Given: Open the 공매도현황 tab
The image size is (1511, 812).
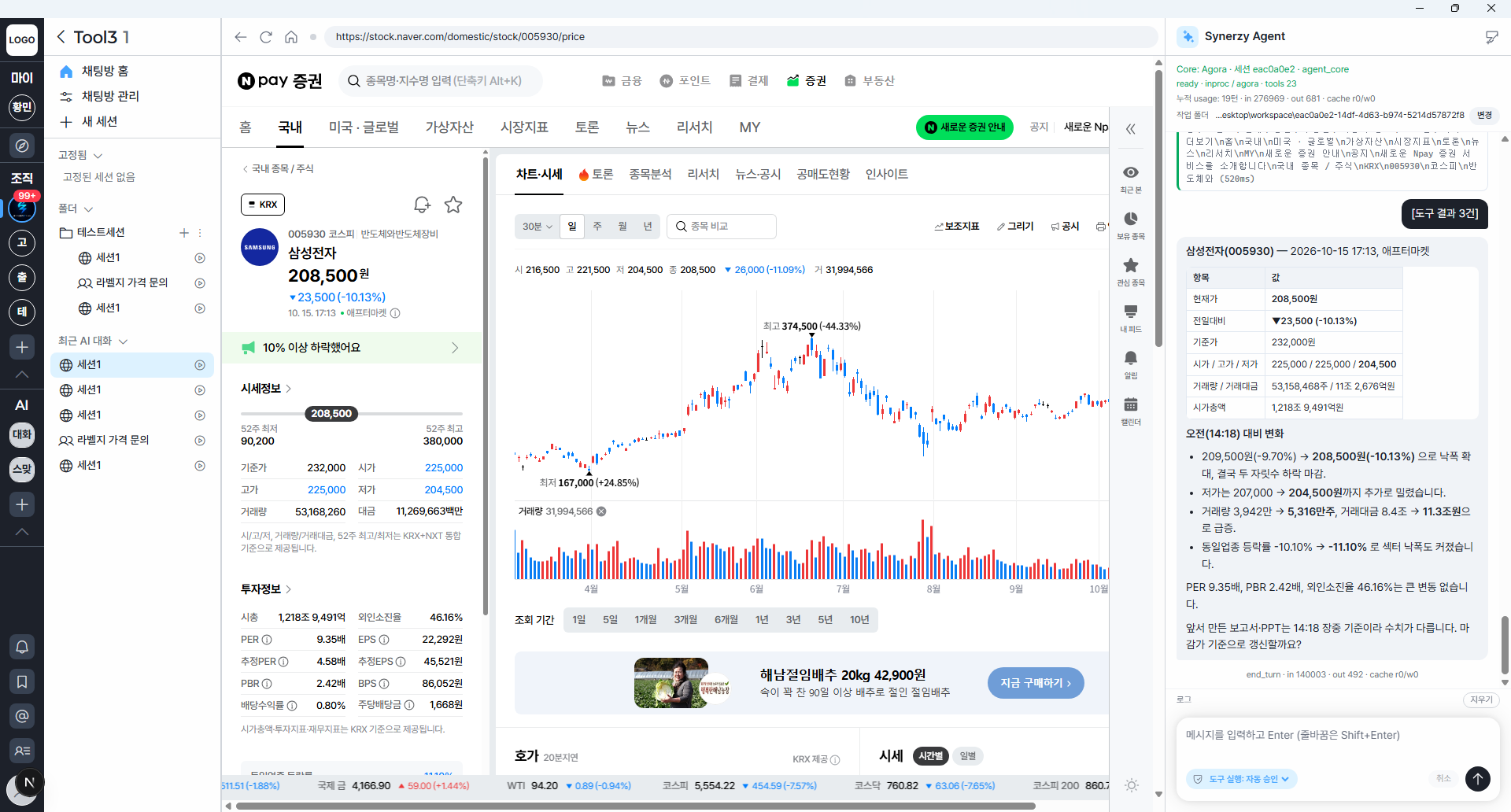Looking at the screenshot, I should (x=823, y=175).
